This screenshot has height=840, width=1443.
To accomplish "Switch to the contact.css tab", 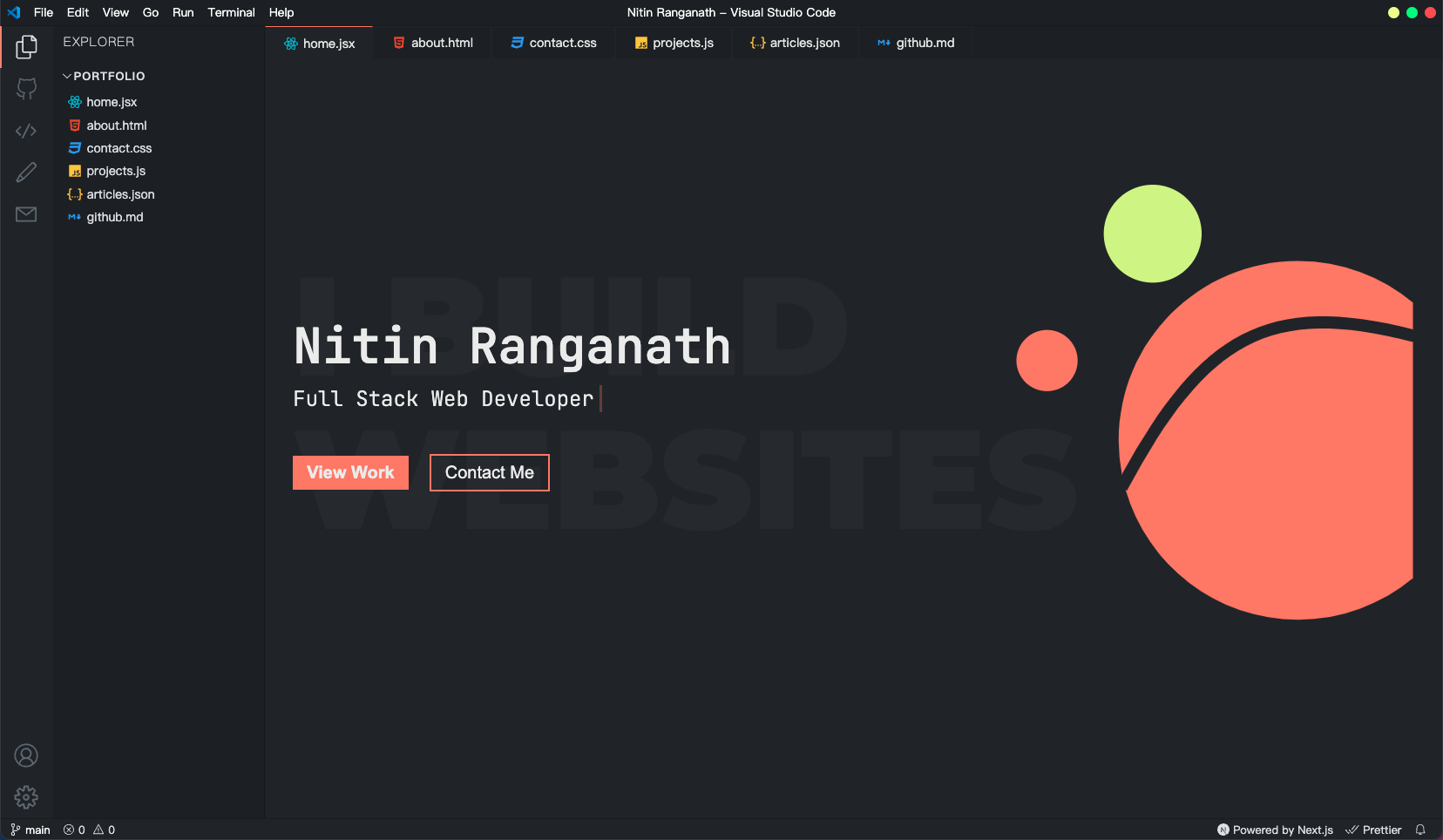I will (x=553, y=43).
